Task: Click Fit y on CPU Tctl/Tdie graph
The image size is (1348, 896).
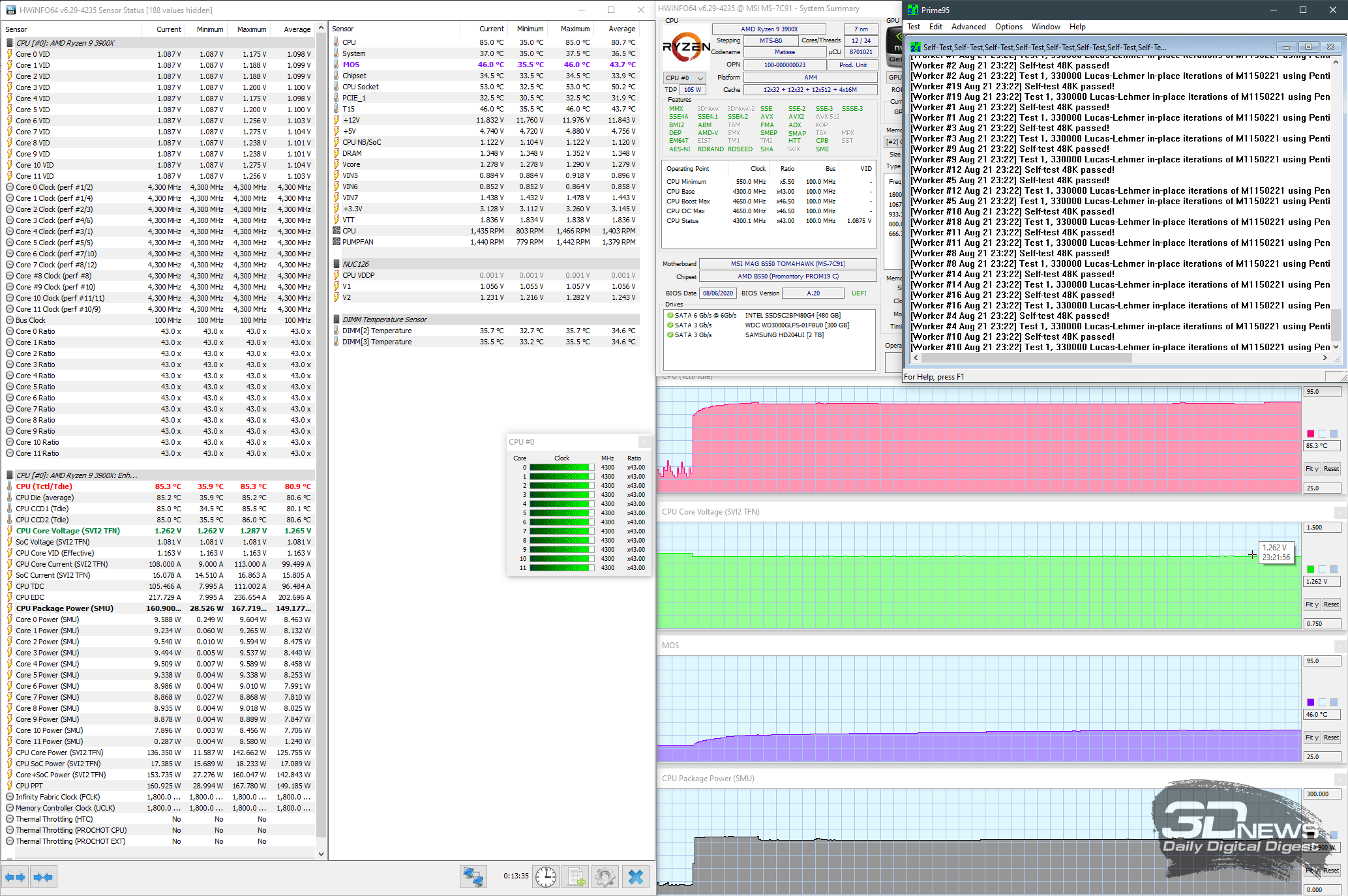Action: 1312,469
